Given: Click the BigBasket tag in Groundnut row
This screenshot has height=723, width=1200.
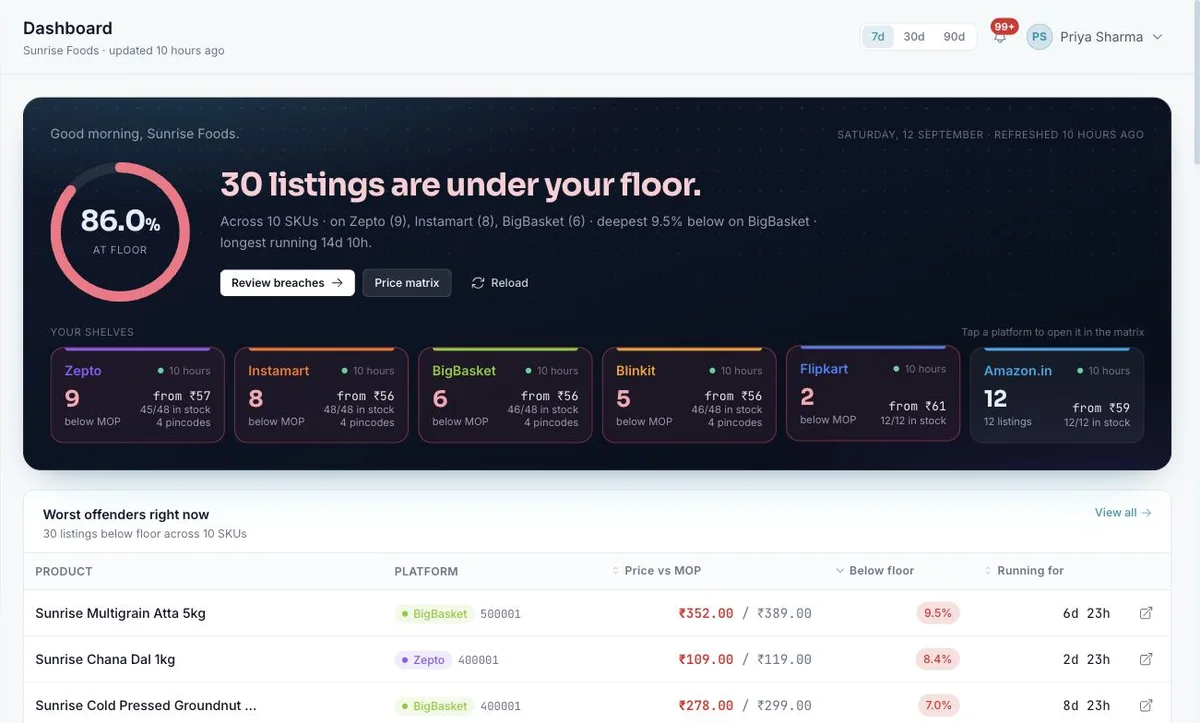Looking at the screenshot, I should [x=433, y=705].
